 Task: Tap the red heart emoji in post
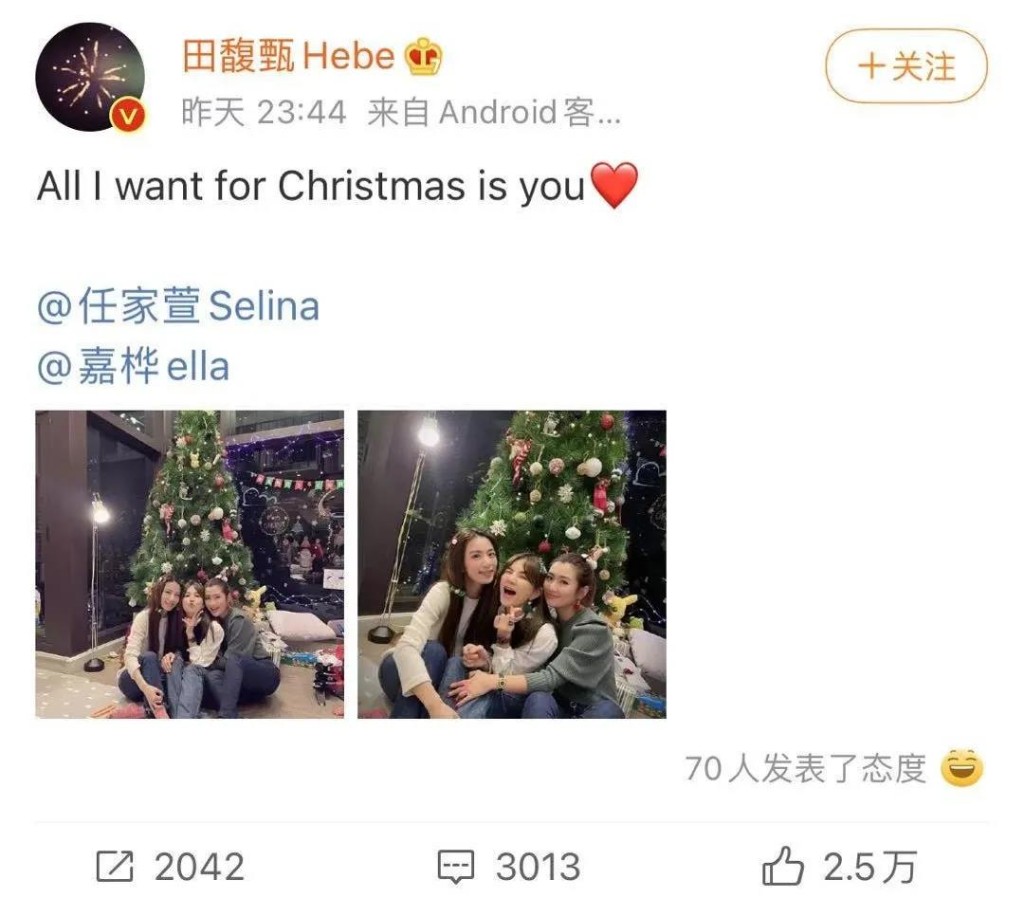click(614, 185)
